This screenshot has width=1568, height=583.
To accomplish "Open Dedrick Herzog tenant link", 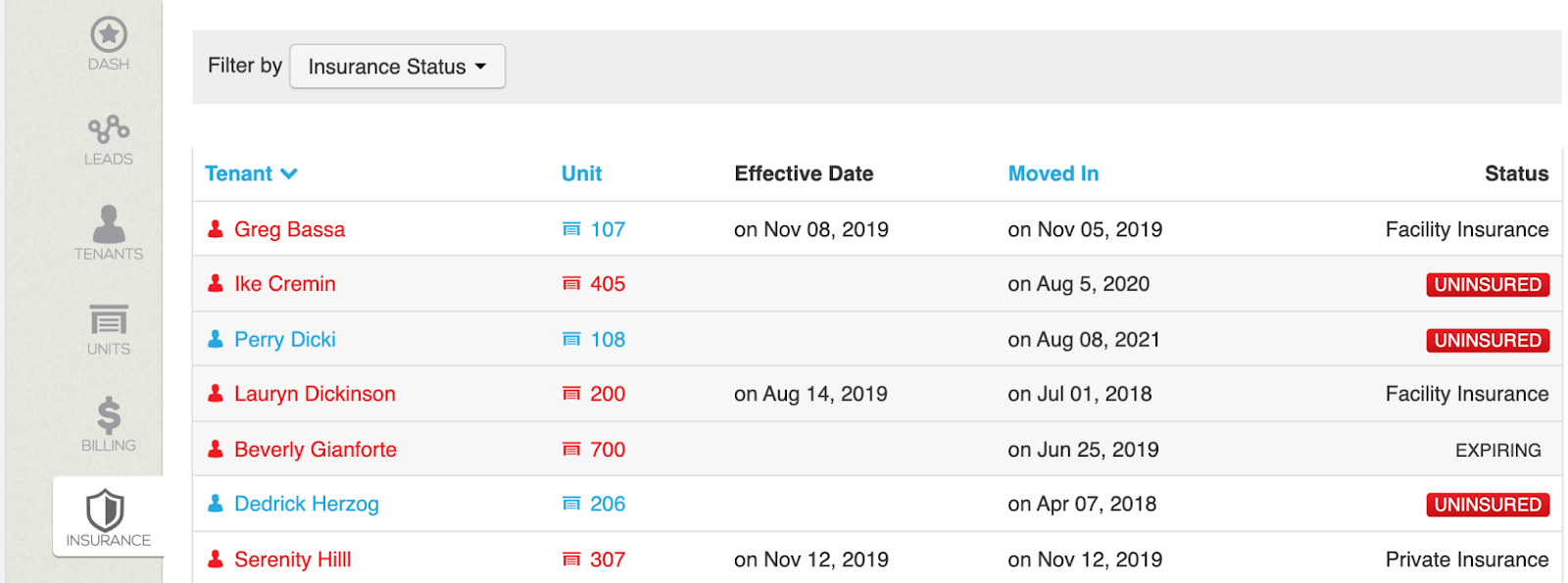I will click(306, 505).
